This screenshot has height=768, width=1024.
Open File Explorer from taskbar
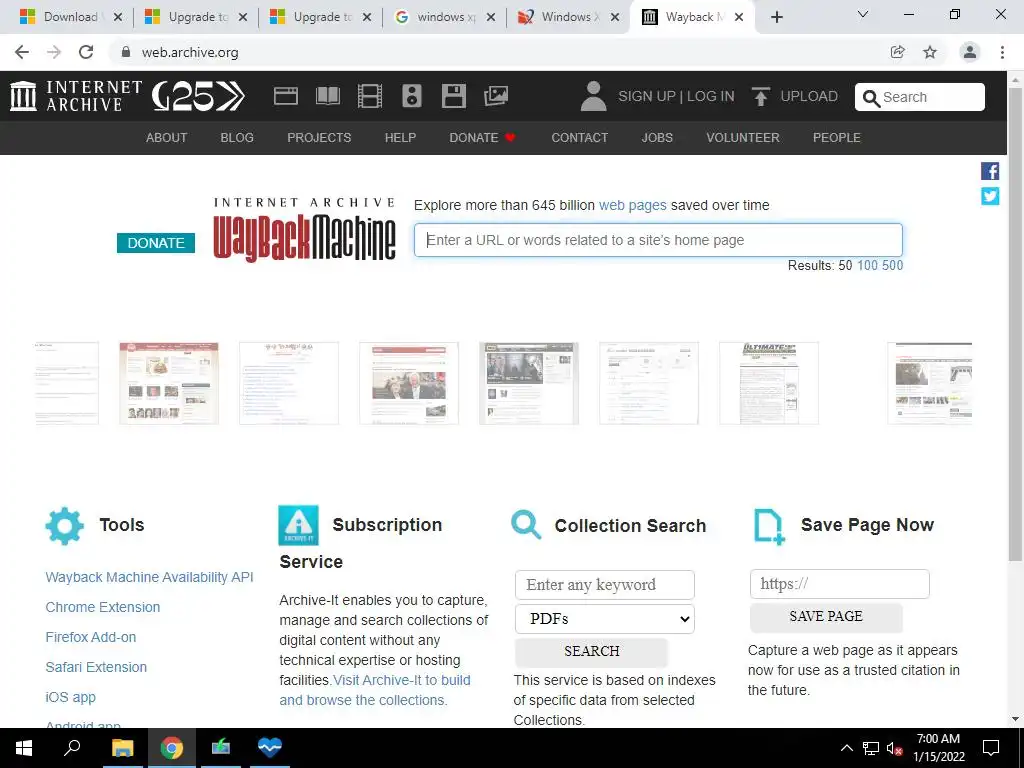(x=123, y=748)
